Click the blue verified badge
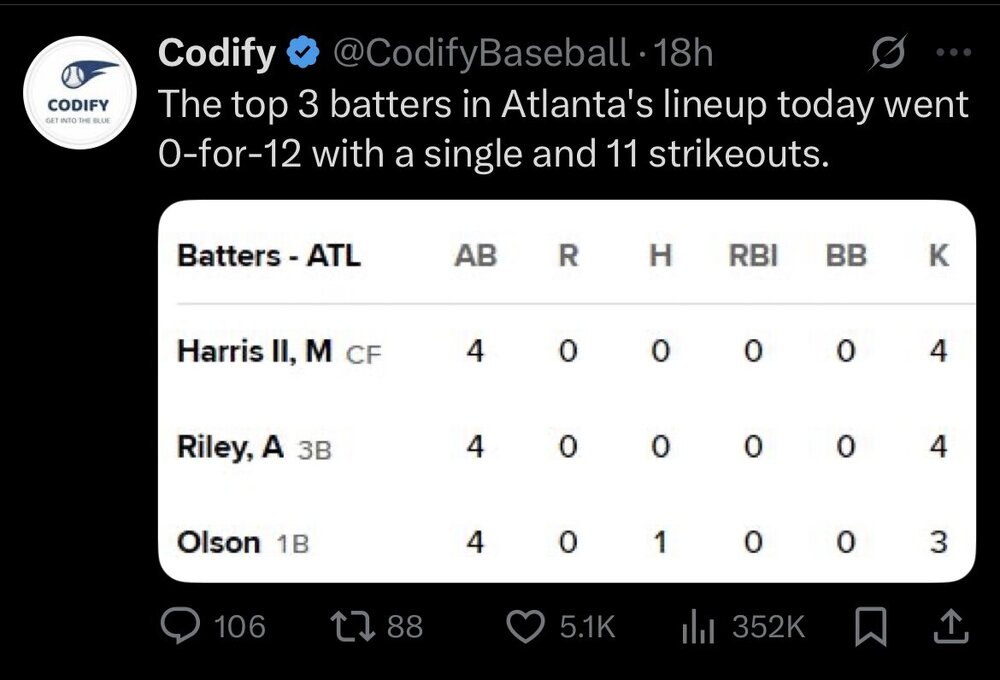Screen dimensions: 1000x680 click(301, 53)
